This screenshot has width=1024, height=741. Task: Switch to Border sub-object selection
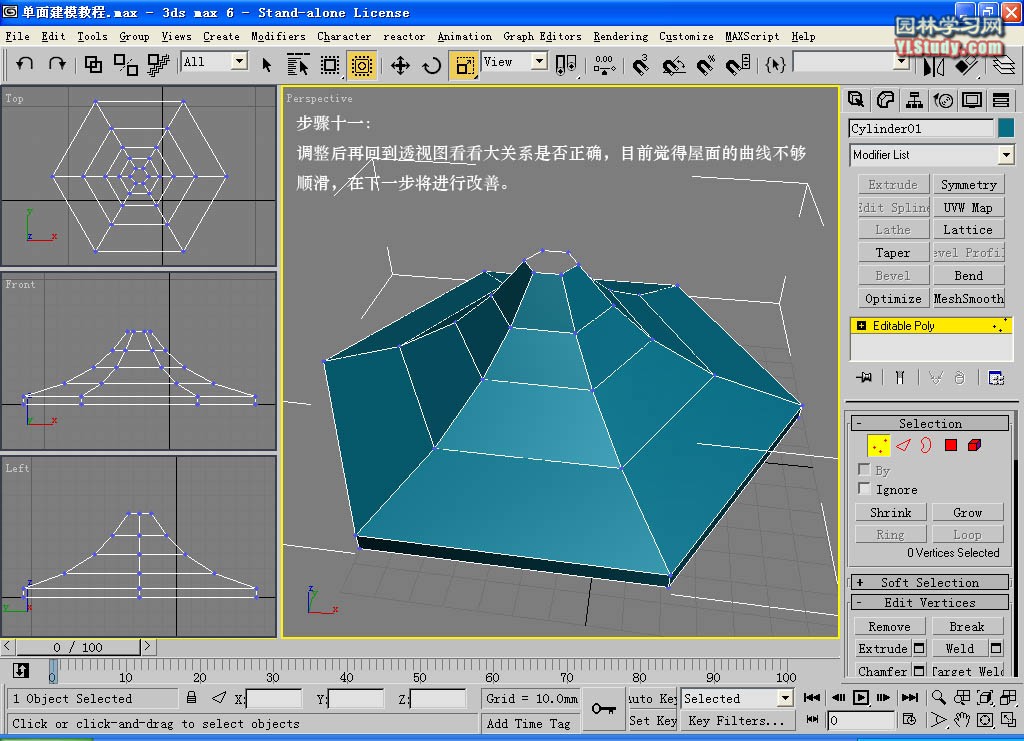coord(926,445)
